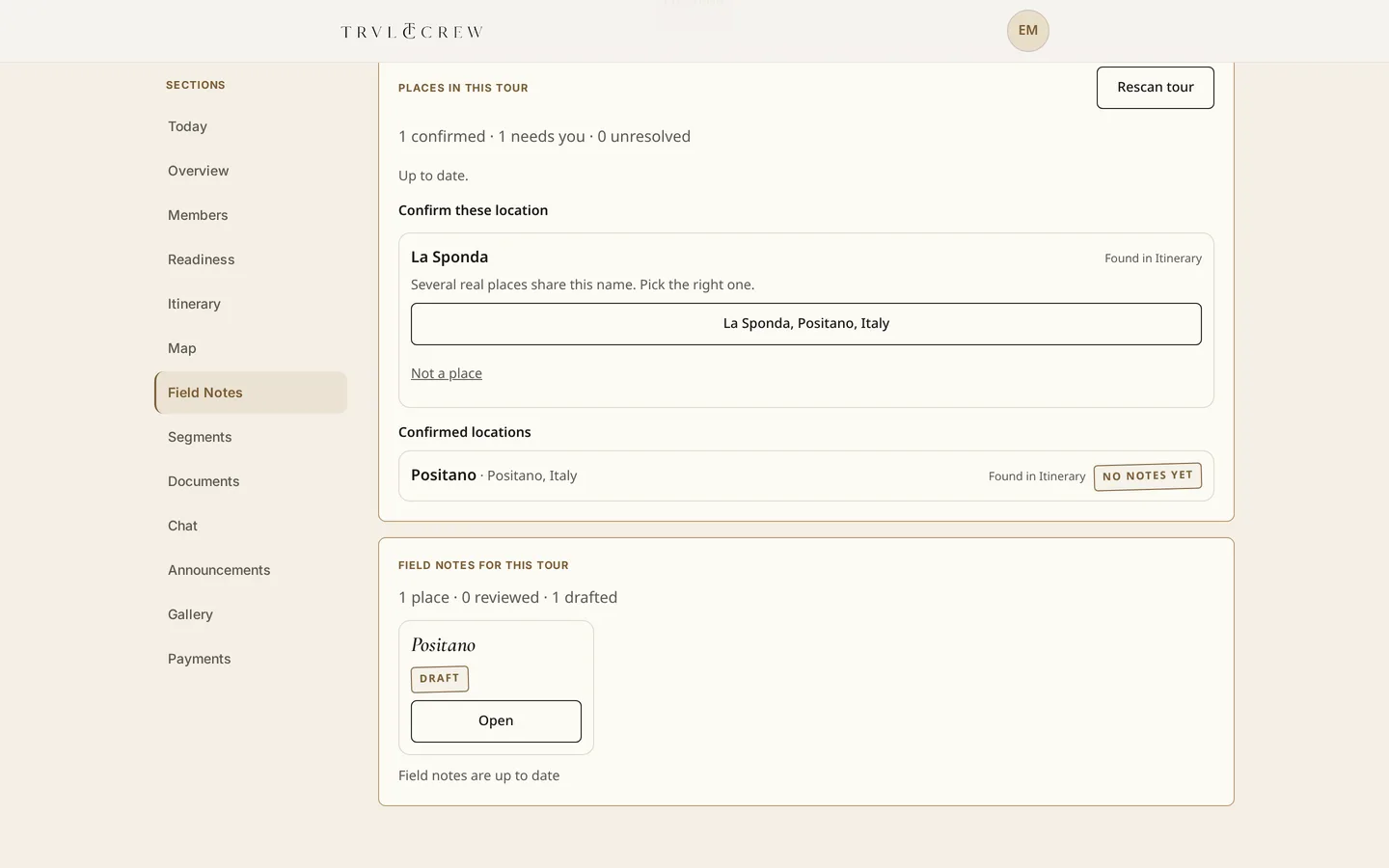1389x868 pixels.
Task: Click the Rescan tour button
Action: click(x=1155, y=88)
